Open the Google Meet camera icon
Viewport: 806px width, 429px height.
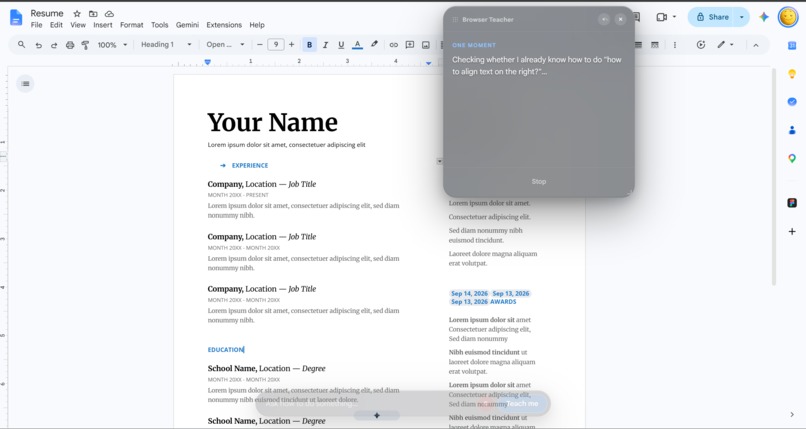[662, 17]
